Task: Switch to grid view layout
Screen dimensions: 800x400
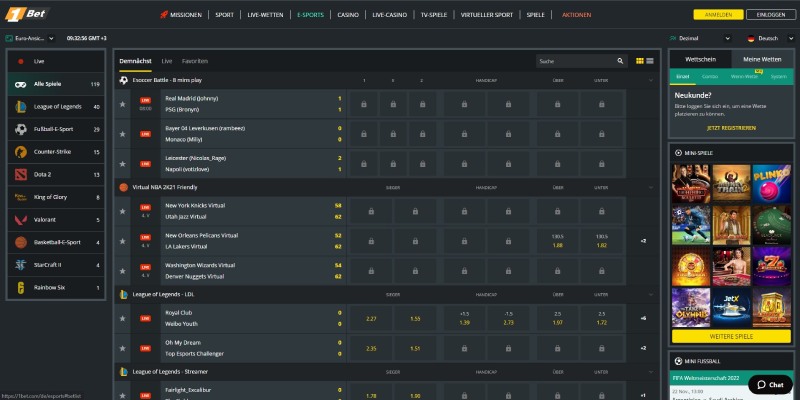Action: pyautogui.click(x=640, y=61)
